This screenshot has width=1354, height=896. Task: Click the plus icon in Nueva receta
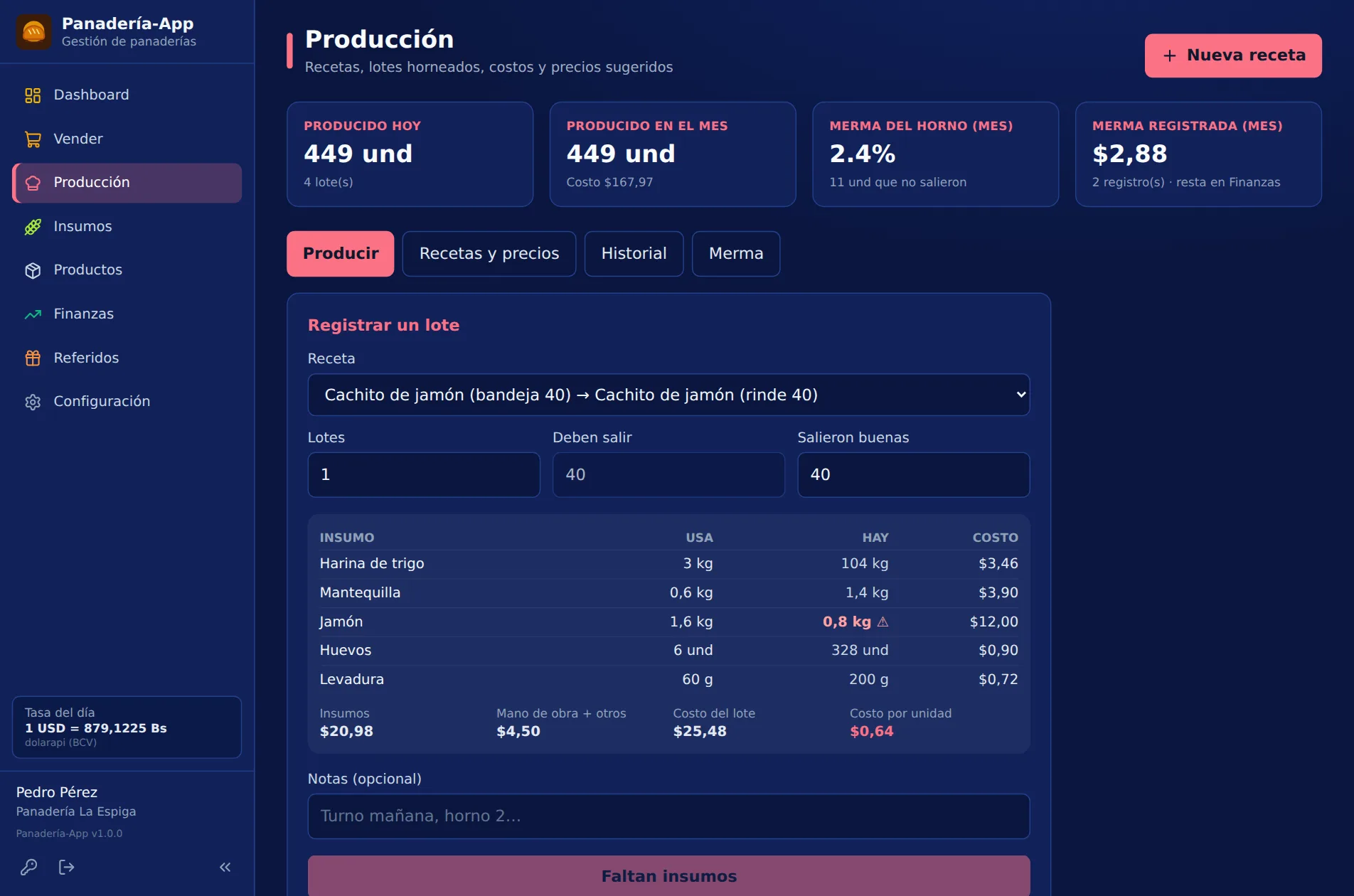[1169, 55]
